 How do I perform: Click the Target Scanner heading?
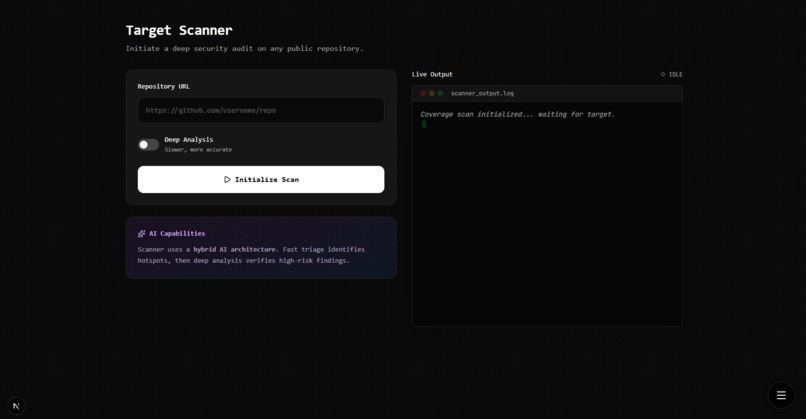click(x=179, y=30)
